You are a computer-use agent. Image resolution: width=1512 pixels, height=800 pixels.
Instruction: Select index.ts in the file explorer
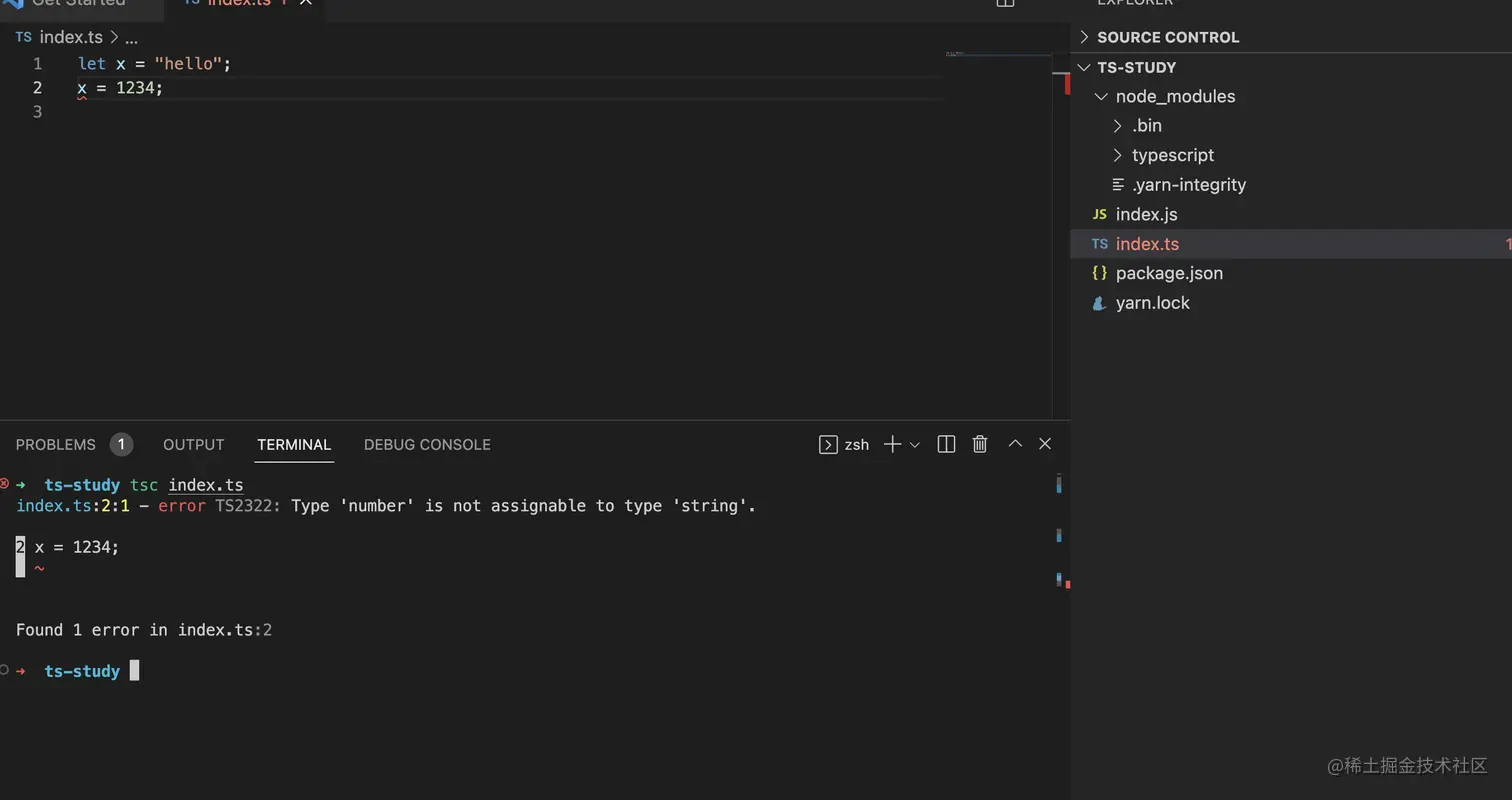coord(1147,244)
